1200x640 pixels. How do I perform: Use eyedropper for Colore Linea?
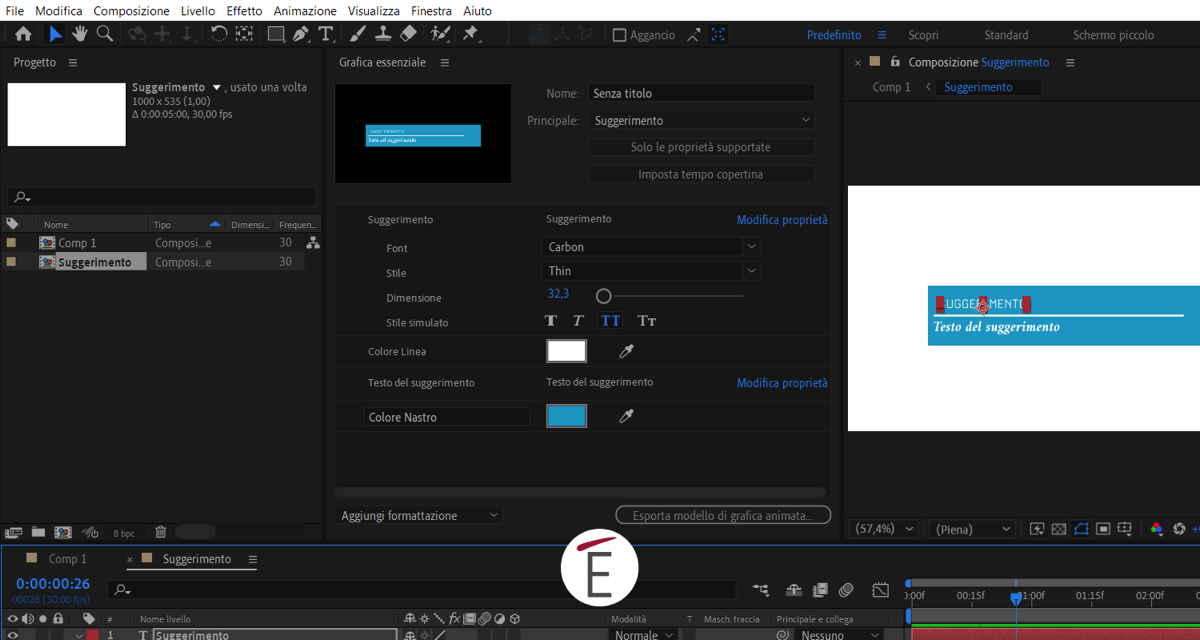click(x=627, y=351)
